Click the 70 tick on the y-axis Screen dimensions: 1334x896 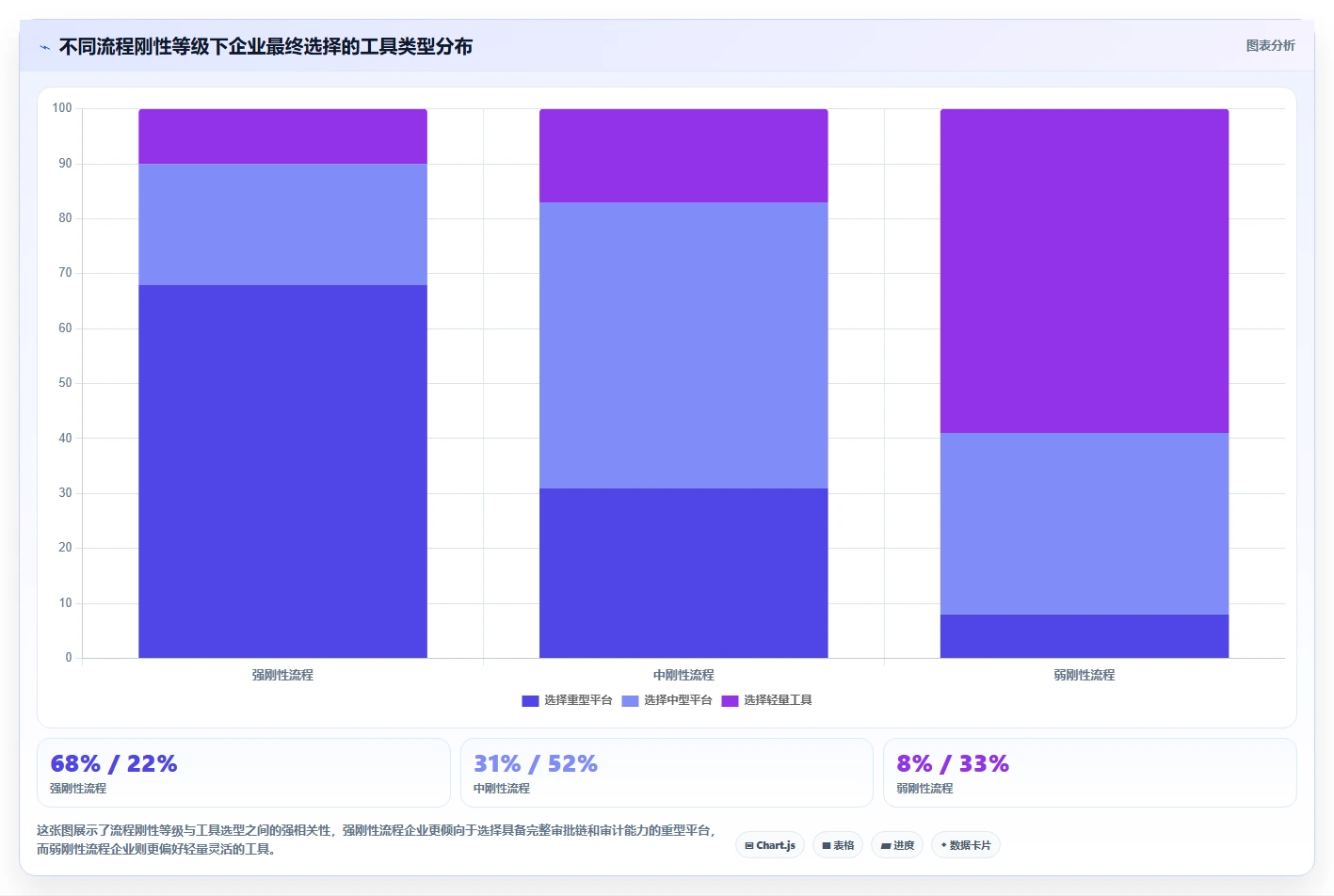coord(65,273)
